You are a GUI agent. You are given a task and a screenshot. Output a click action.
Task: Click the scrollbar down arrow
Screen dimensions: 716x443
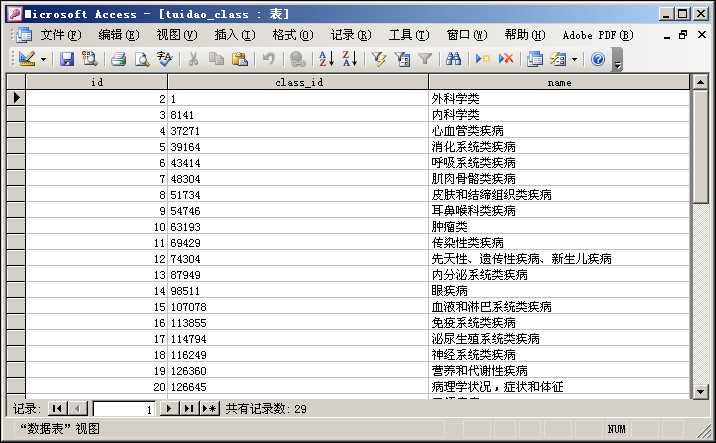[700, 391]
